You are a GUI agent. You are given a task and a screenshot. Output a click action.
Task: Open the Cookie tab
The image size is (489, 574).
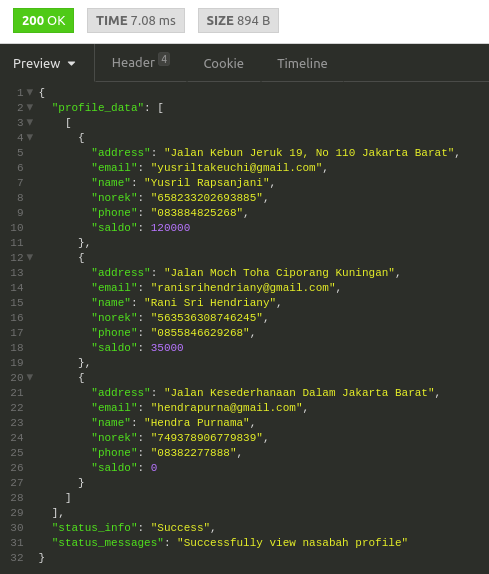click(x=223, y=63)
